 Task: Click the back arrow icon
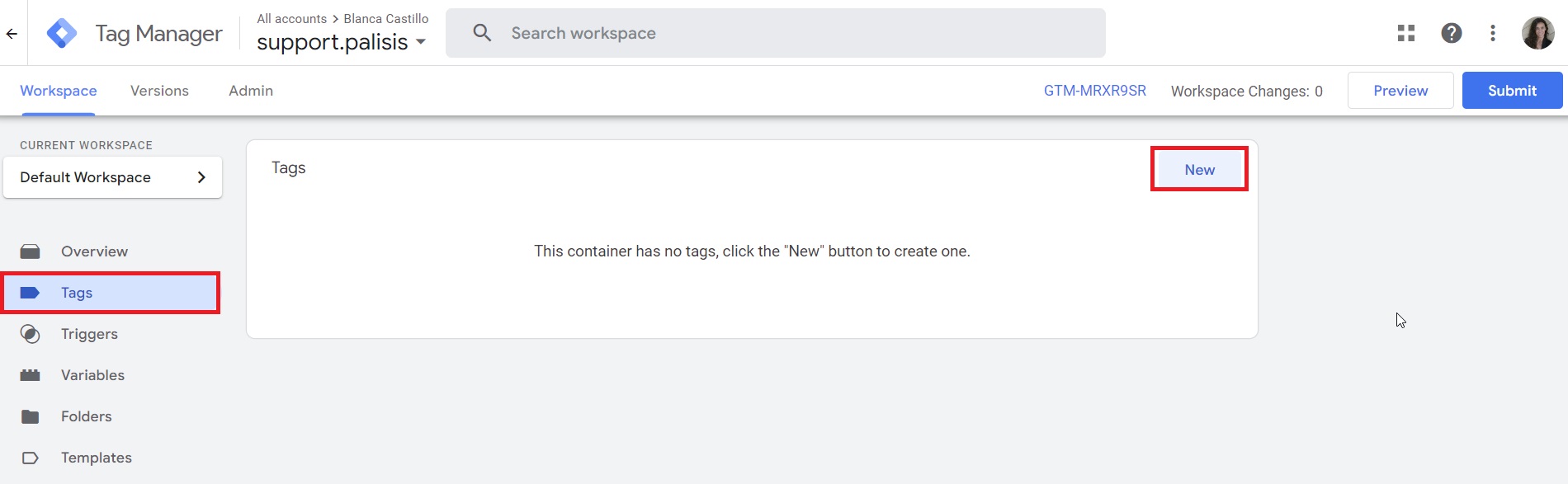point(12,34)
